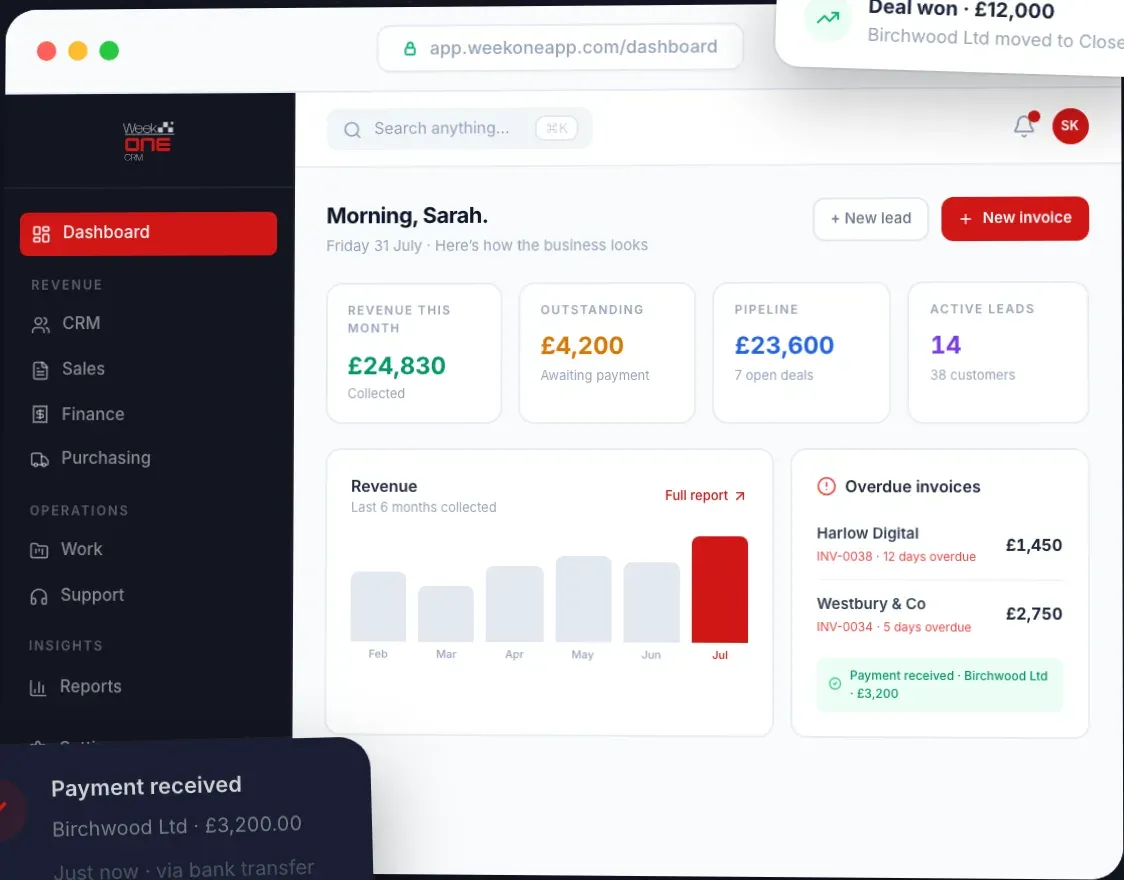
Task: Click the Support headset icon
Action: pos(39,596)
